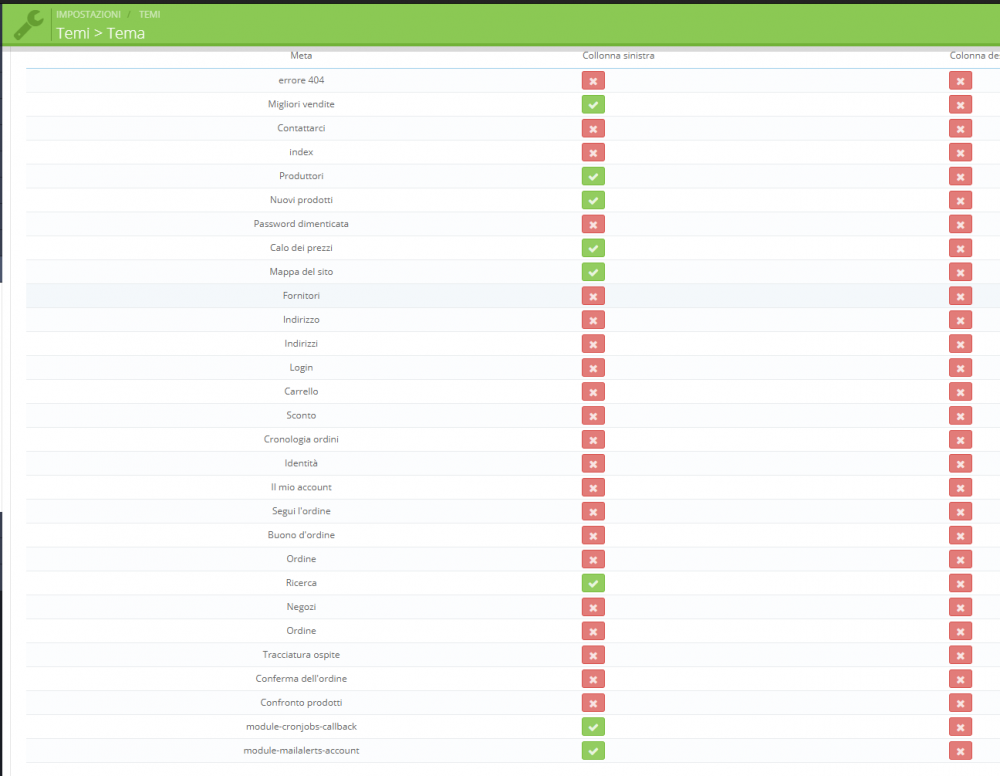Click the green check for module-mailalerts-account
This screenshot has width=1000, height=776.
pyautogui.click(x=593, y=751)
